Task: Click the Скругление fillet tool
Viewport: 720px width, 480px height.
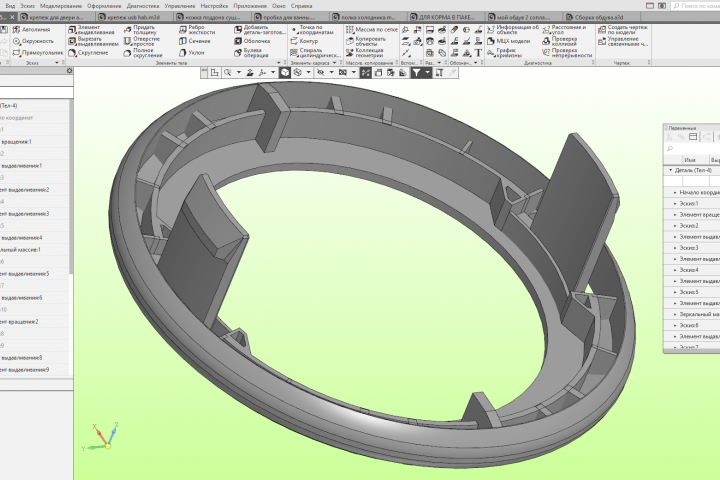Action: click(88, 53)
